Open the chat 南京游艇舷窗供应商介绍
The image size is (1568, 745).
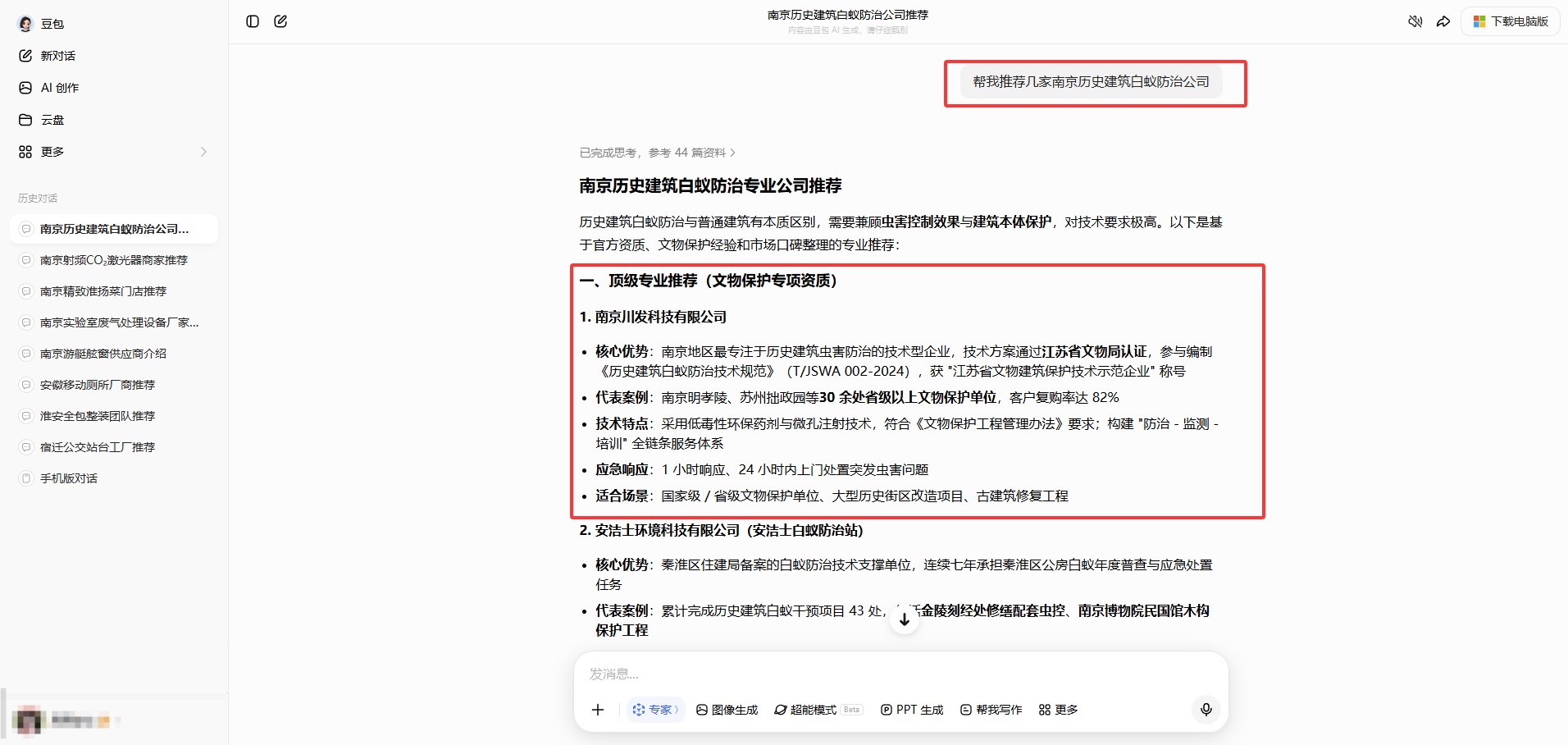(x=113, y=354)
